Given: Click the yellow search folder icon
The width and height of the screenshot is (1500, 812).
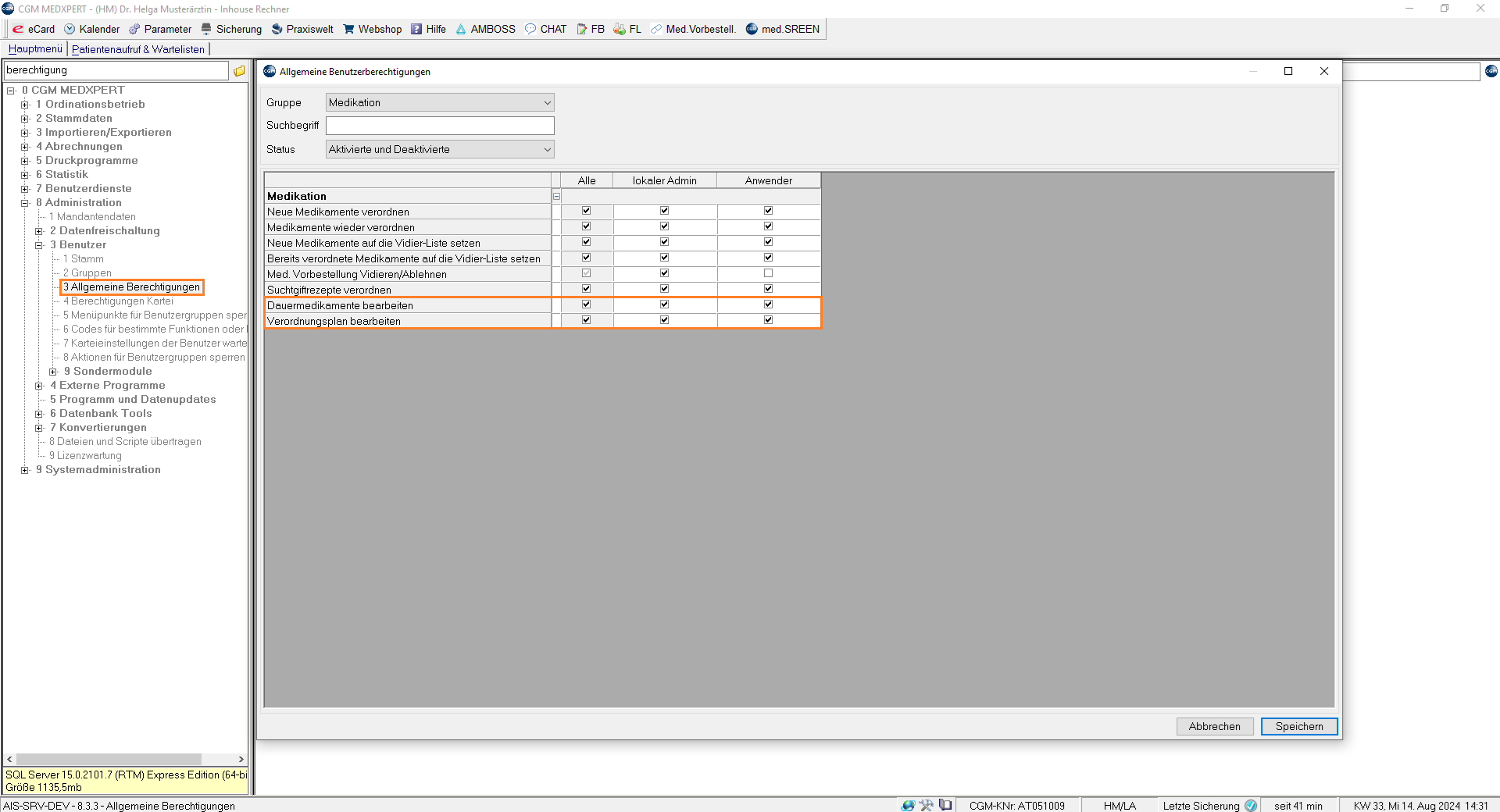Looking at the screenshot, I should (239, 70).
